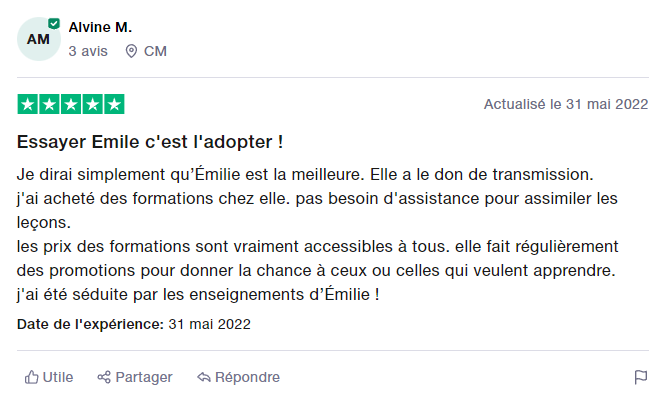
Task: Click "Actualisé le 31 mai 2022" date
Action: (566, 104)
